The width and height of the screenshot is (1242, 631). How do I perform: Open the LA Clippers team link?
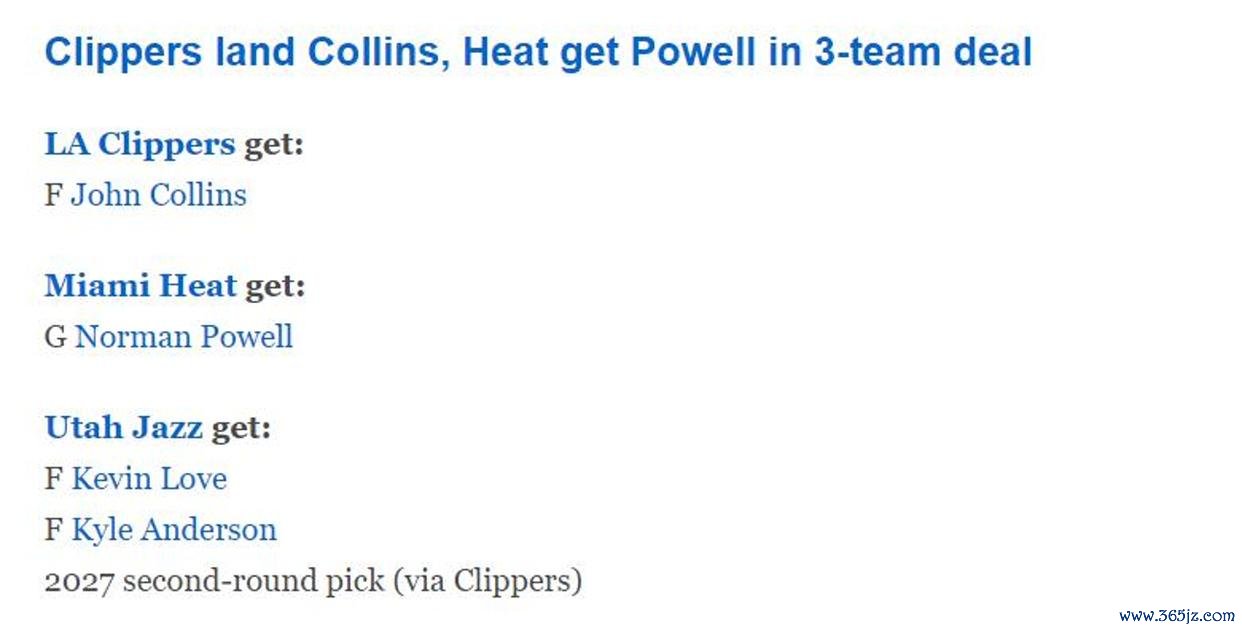click(140, 145)
